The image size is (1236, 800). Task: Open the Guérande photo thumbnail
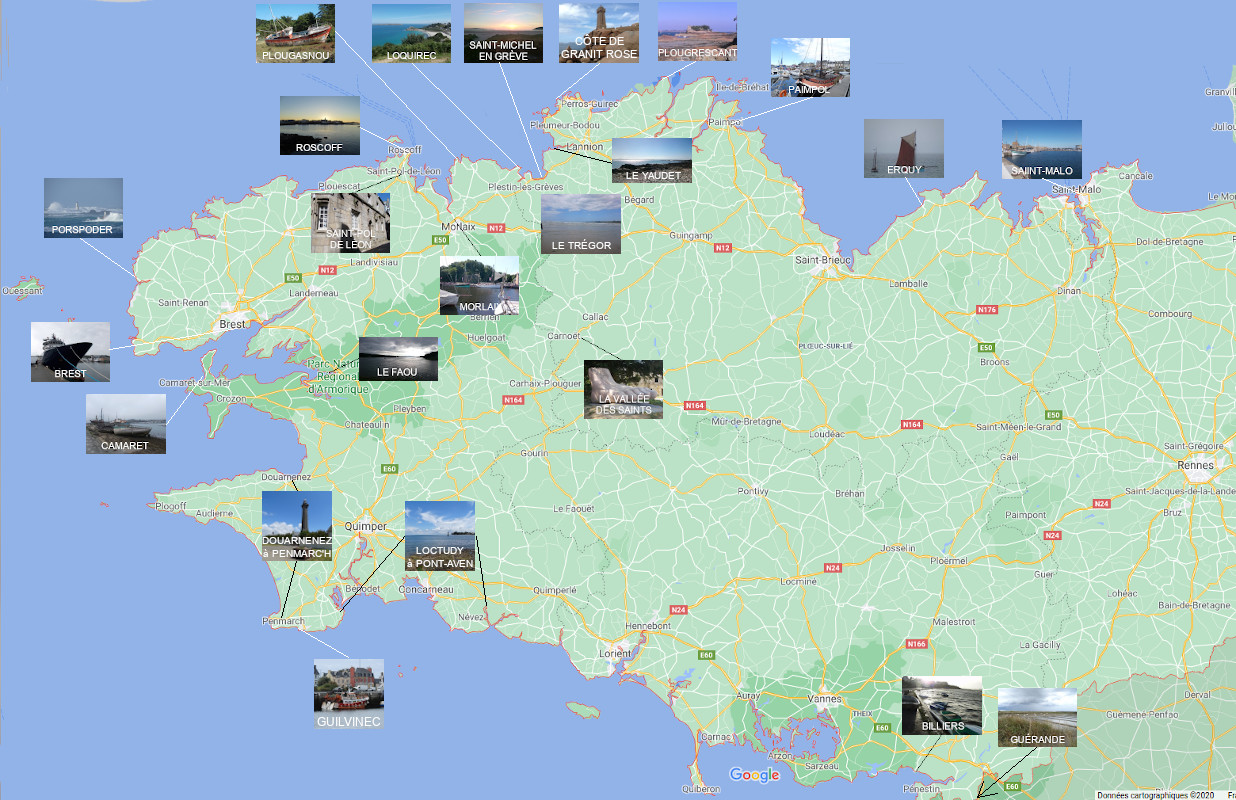(1037, 717)
